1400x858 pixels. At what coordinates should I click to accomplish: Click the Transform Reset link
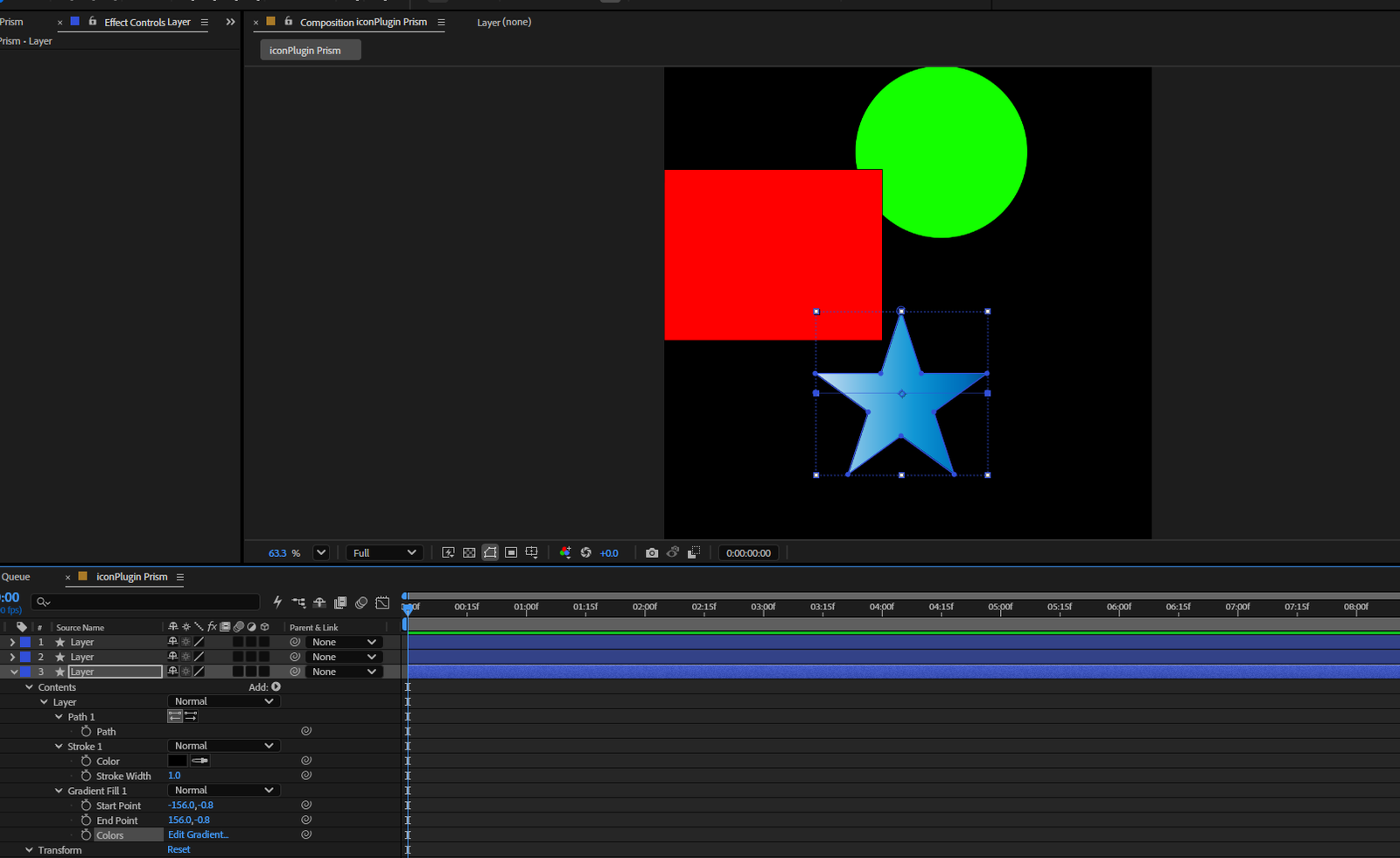(178, 849)
